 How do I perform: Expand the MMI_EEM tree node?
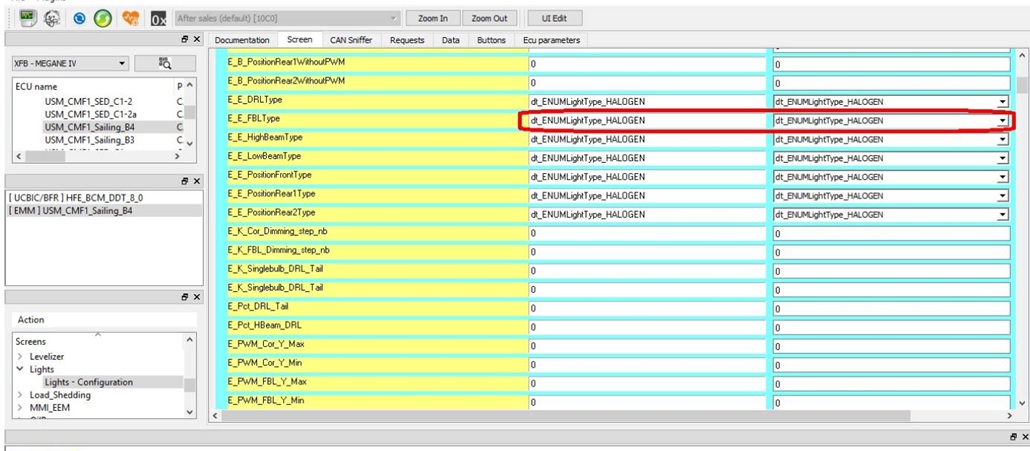tap(20, 408)
